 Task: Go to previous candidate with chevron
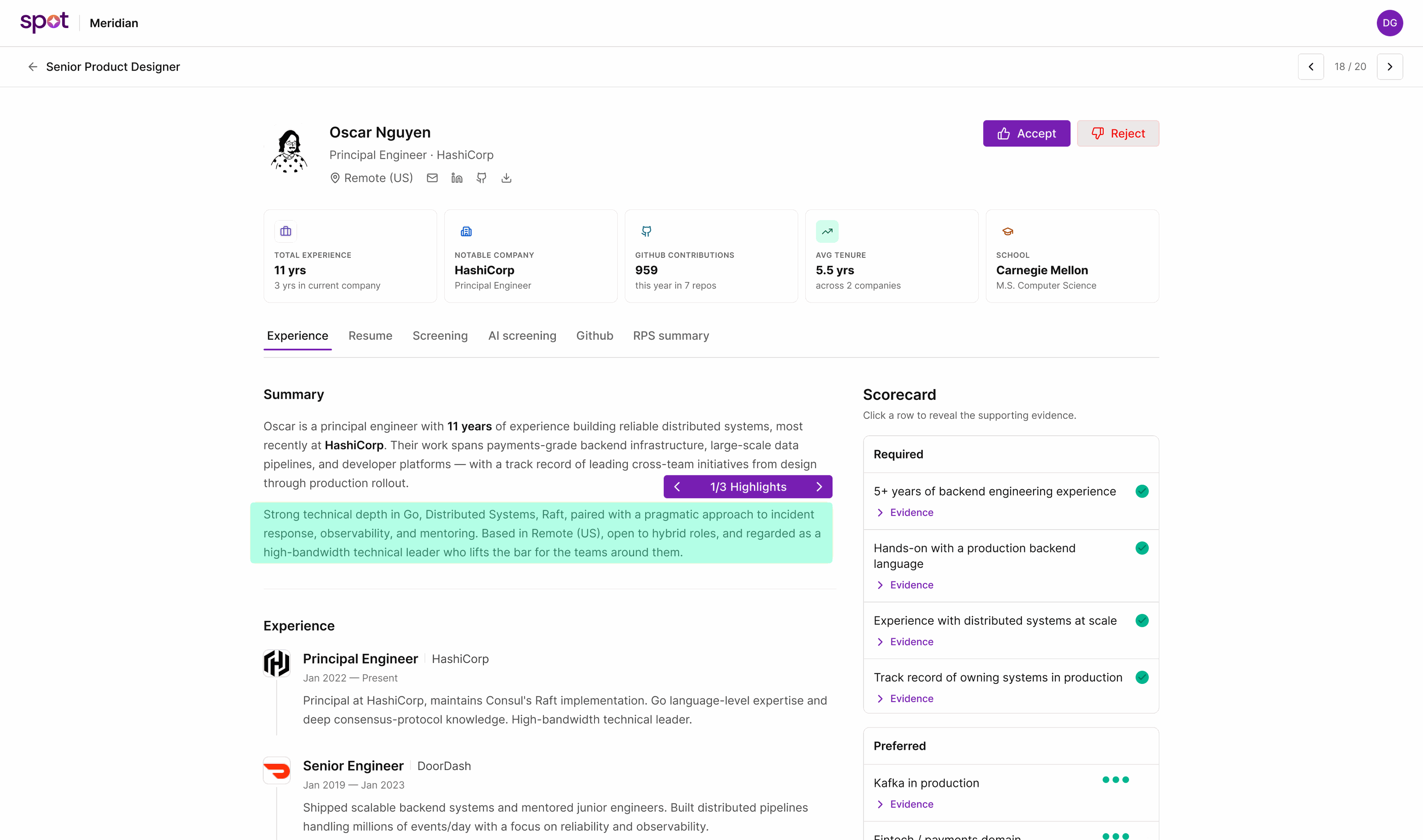[x=1310, y=67]
